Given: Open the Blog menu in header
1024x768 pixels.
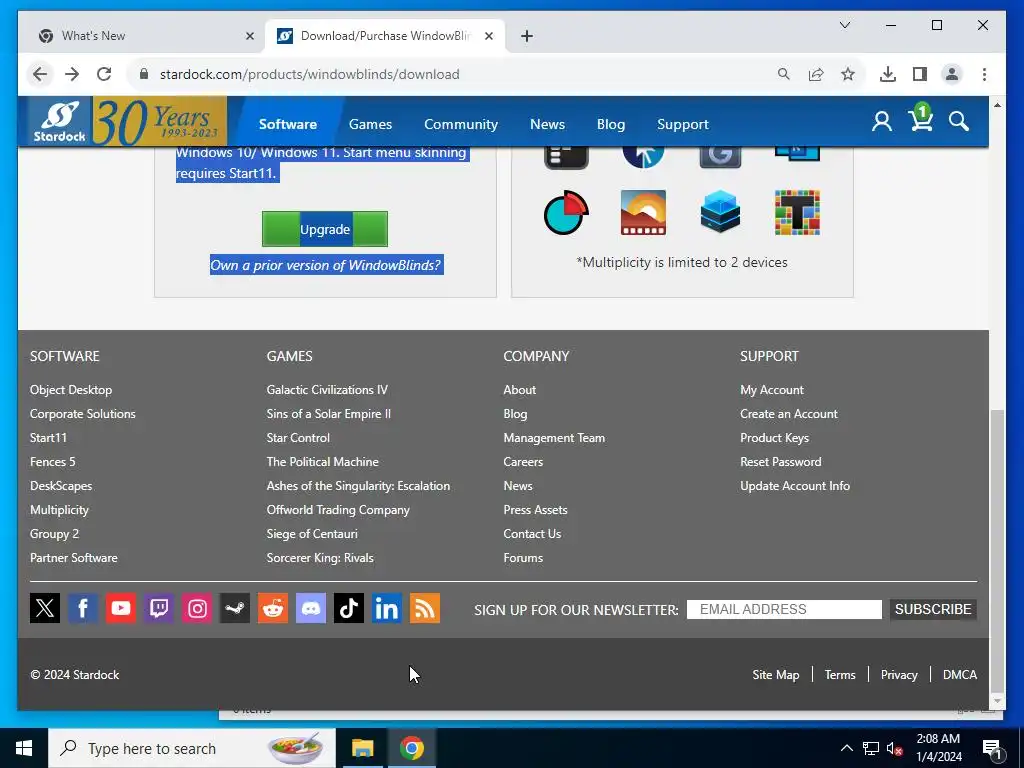Looking at the screenshot, I should (x=611, y=124).
